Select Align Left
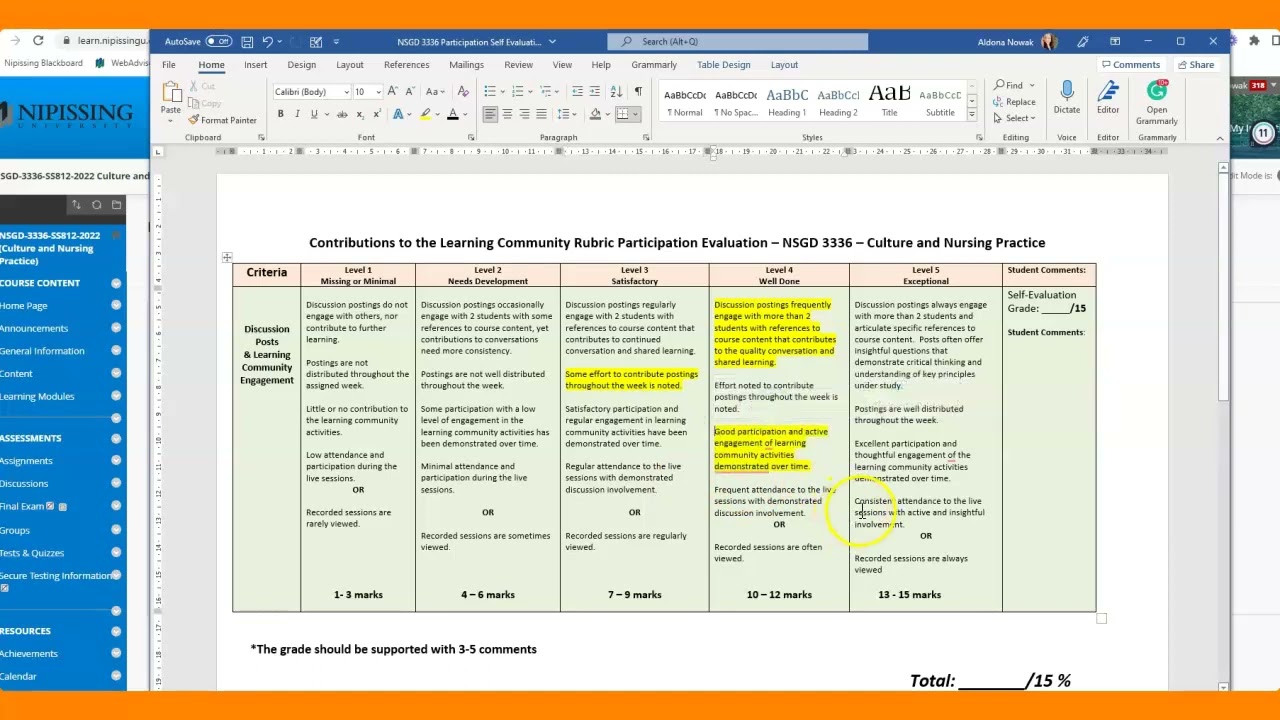Viewport: 1280px width, 720px height. (x=490, y=114)
